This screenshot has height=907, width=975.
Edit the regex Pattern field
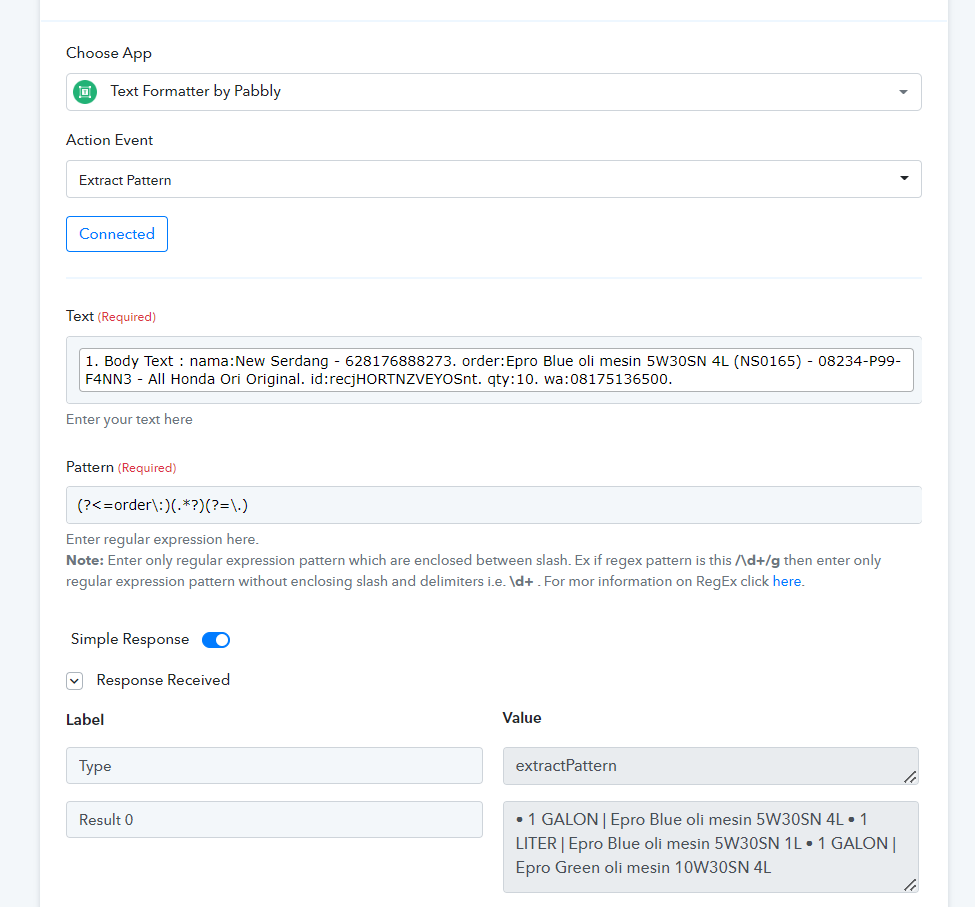pyautogui.click(x=493, y=505)
